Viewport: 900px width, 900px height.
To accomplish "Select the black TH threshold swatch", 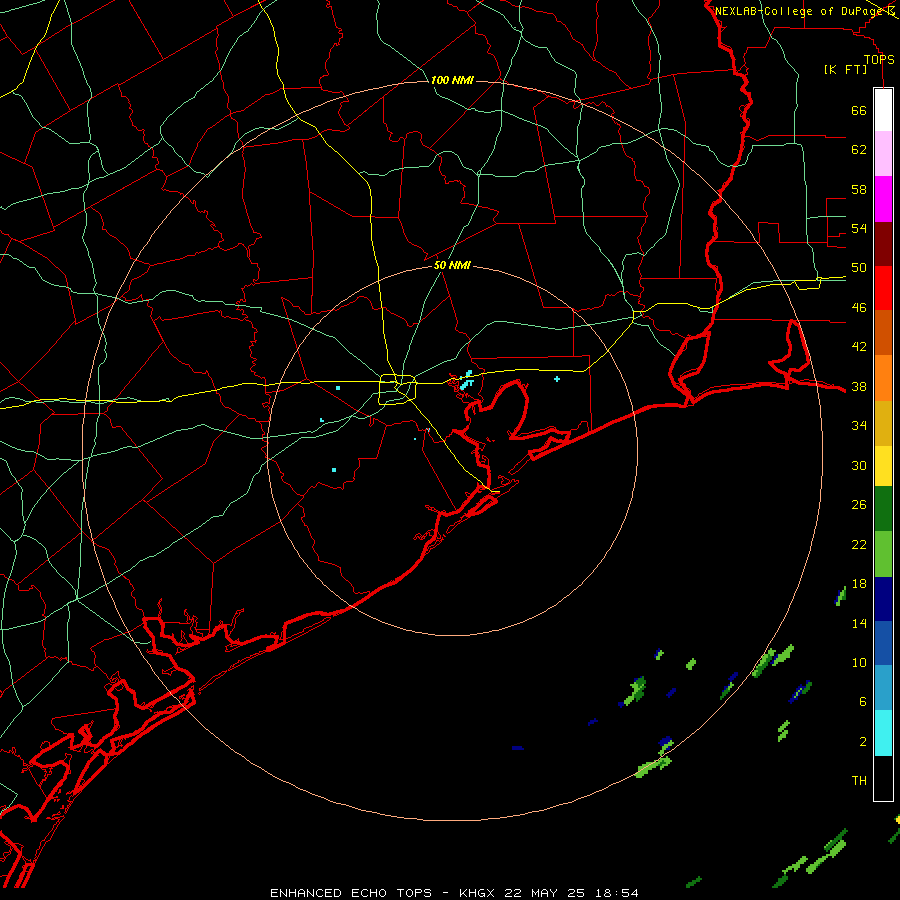I will pos(883,778).
